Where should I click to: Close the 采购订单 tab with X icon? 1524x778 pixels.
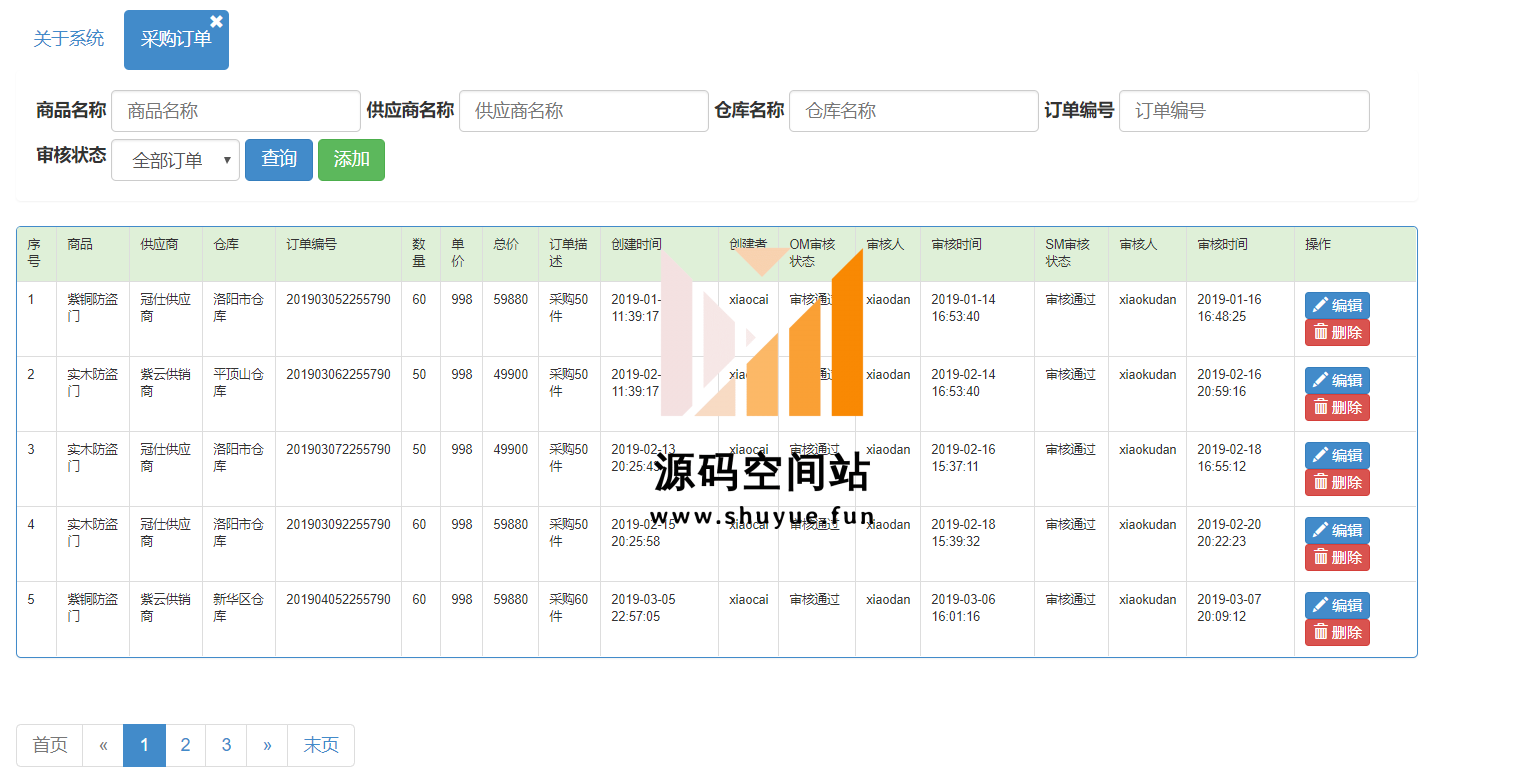(x=216, y=21)
